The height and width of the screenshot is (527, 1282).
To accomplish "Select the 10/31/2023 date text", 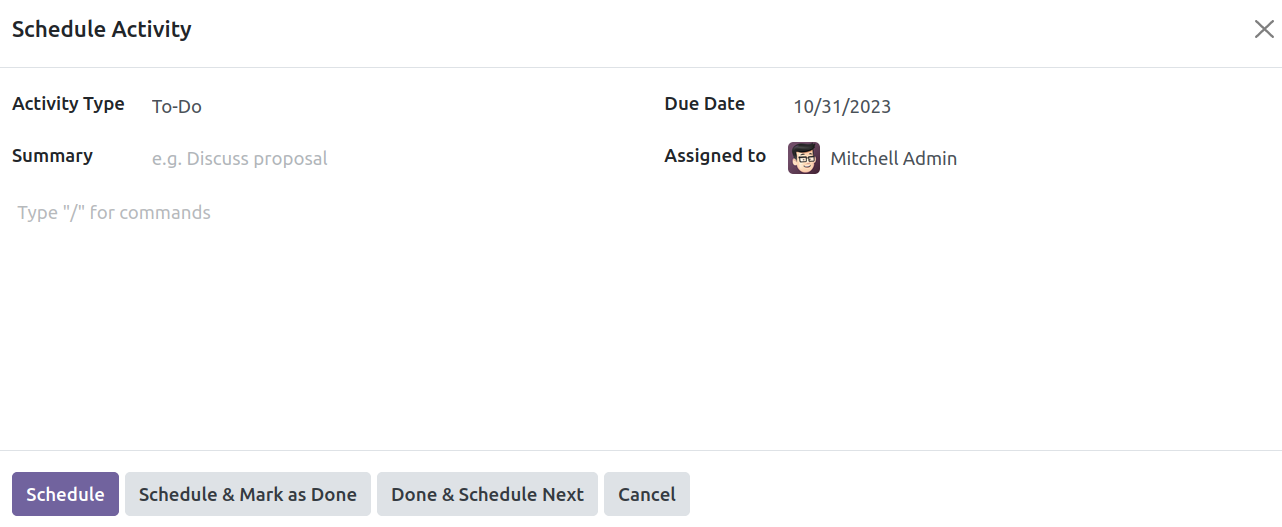I will [x=842, y=106].
